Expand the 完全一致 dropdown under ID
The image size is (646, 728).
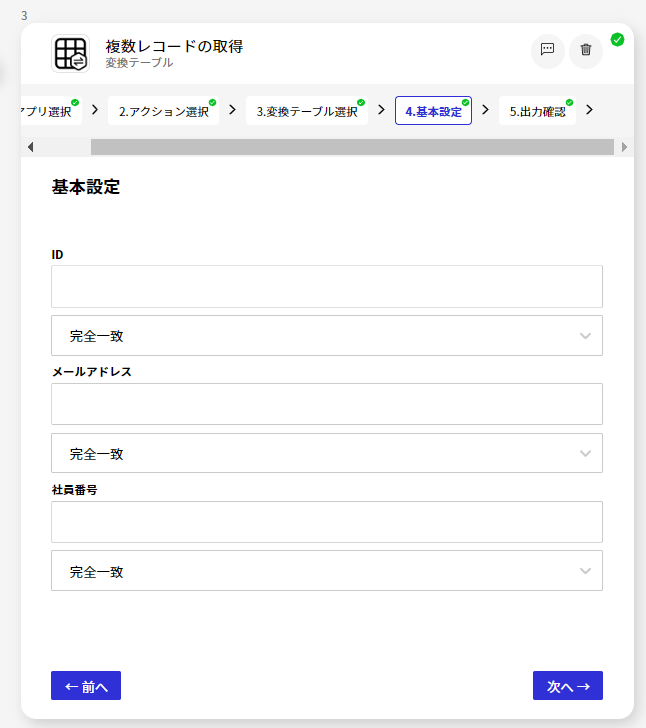(x=327, y=336)
